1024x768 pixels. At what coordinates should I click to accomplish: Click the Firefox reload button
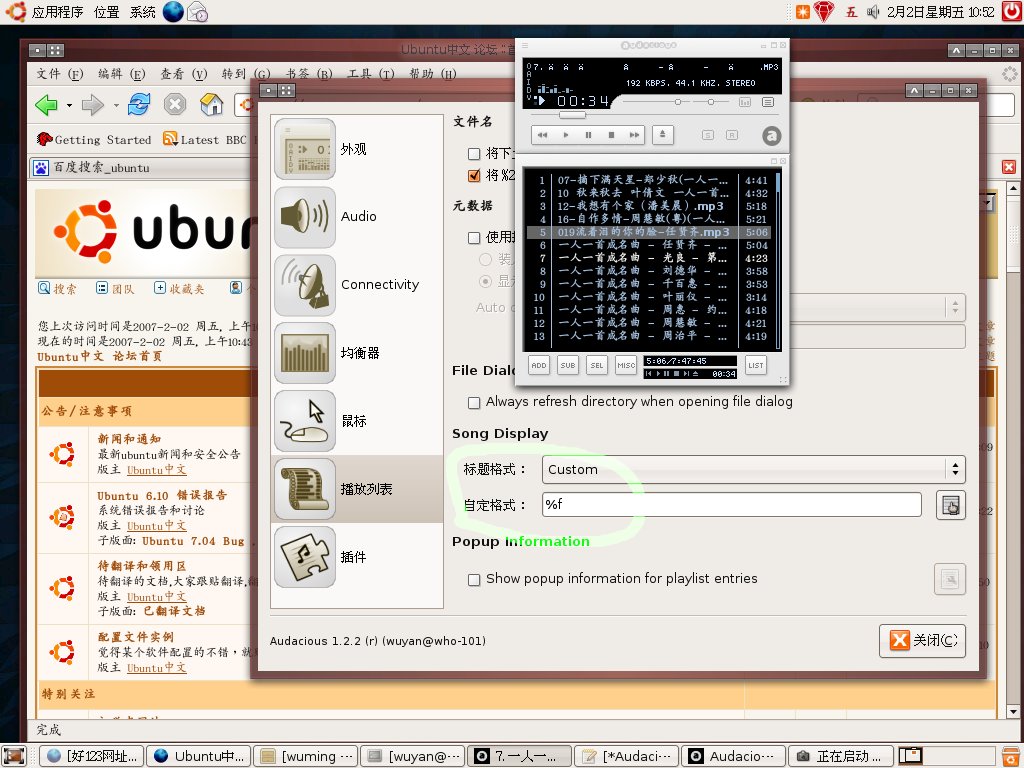(x=138, y=104)
